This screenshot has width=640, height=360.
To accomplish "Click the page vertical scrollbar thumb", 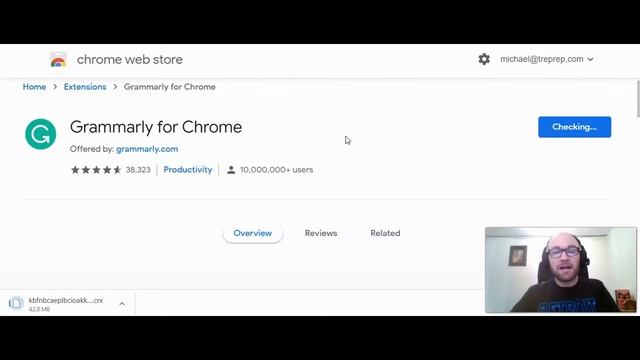I will tap(638, 99).
